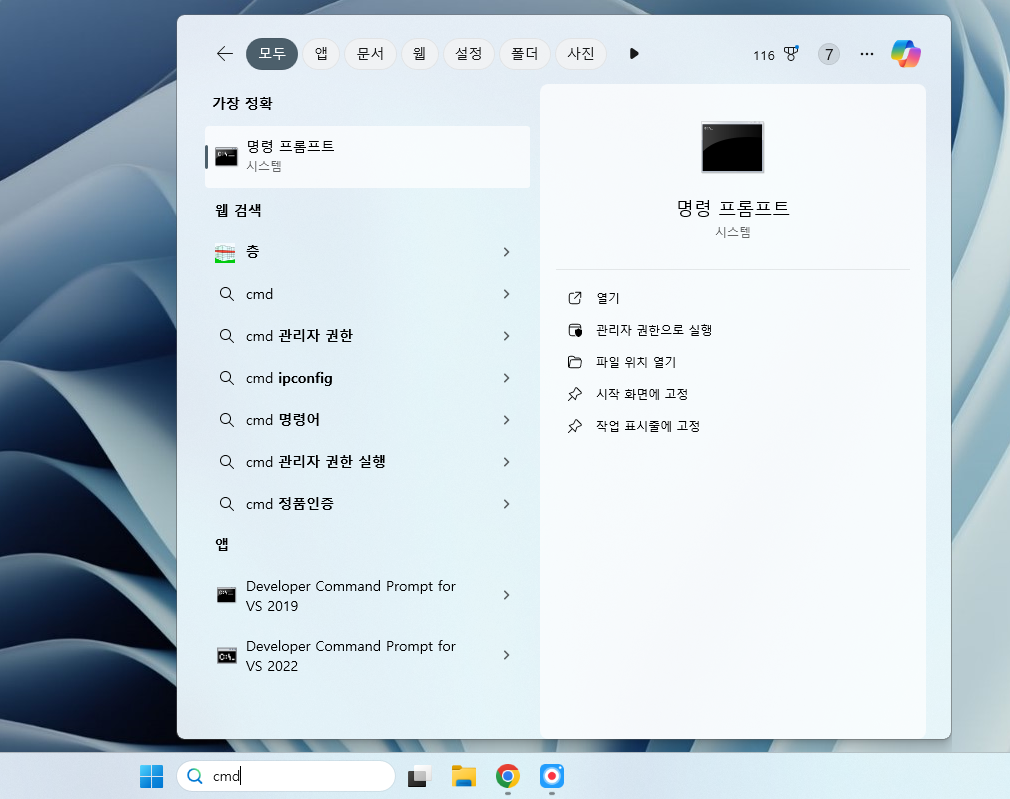Go back with the left arrow

224,53
